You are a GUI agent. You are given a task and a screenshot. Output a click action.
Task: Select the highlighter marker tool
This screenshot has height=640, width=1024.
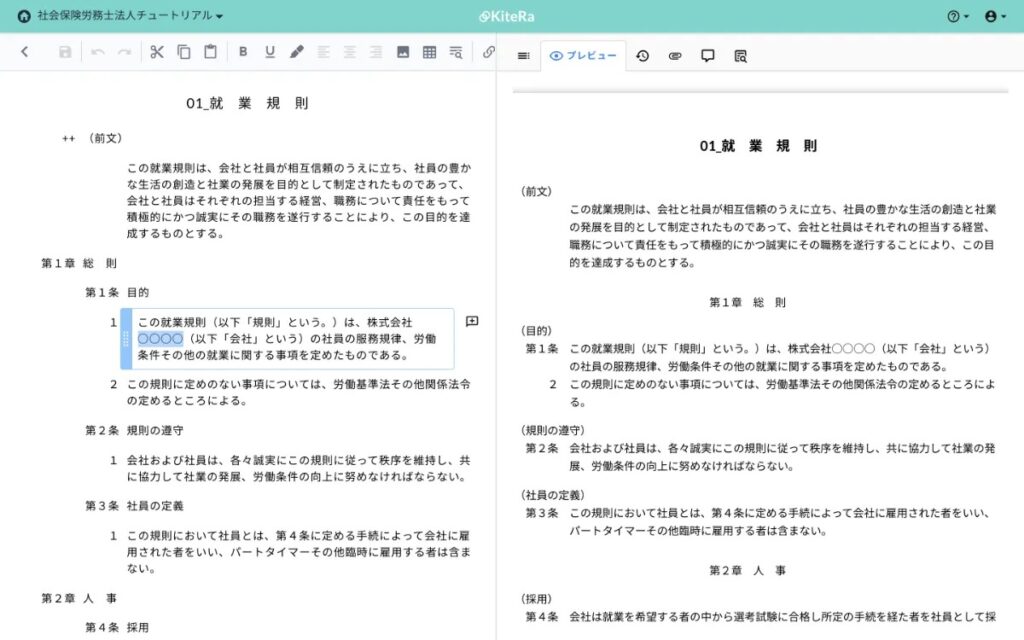pos(296,52)
